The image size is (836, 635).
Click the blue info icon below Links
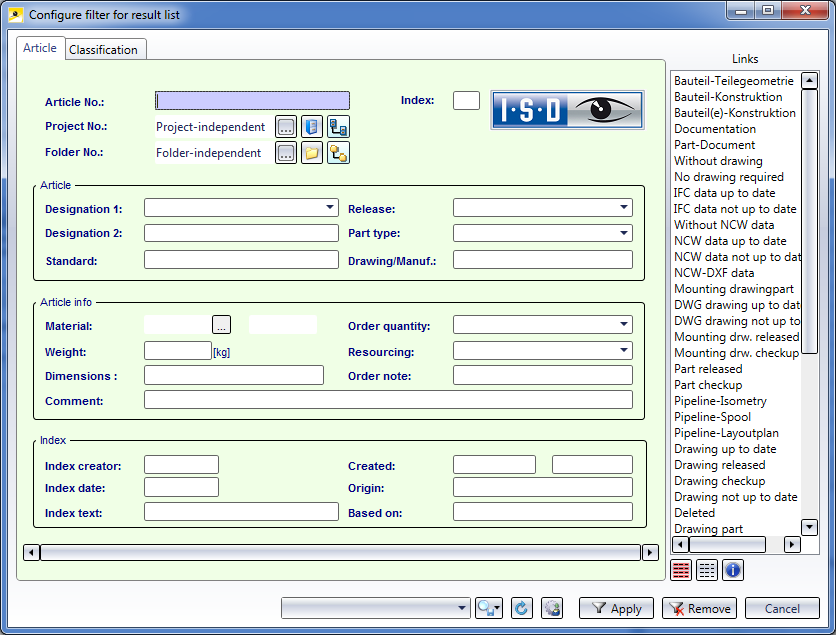[733, 570]
